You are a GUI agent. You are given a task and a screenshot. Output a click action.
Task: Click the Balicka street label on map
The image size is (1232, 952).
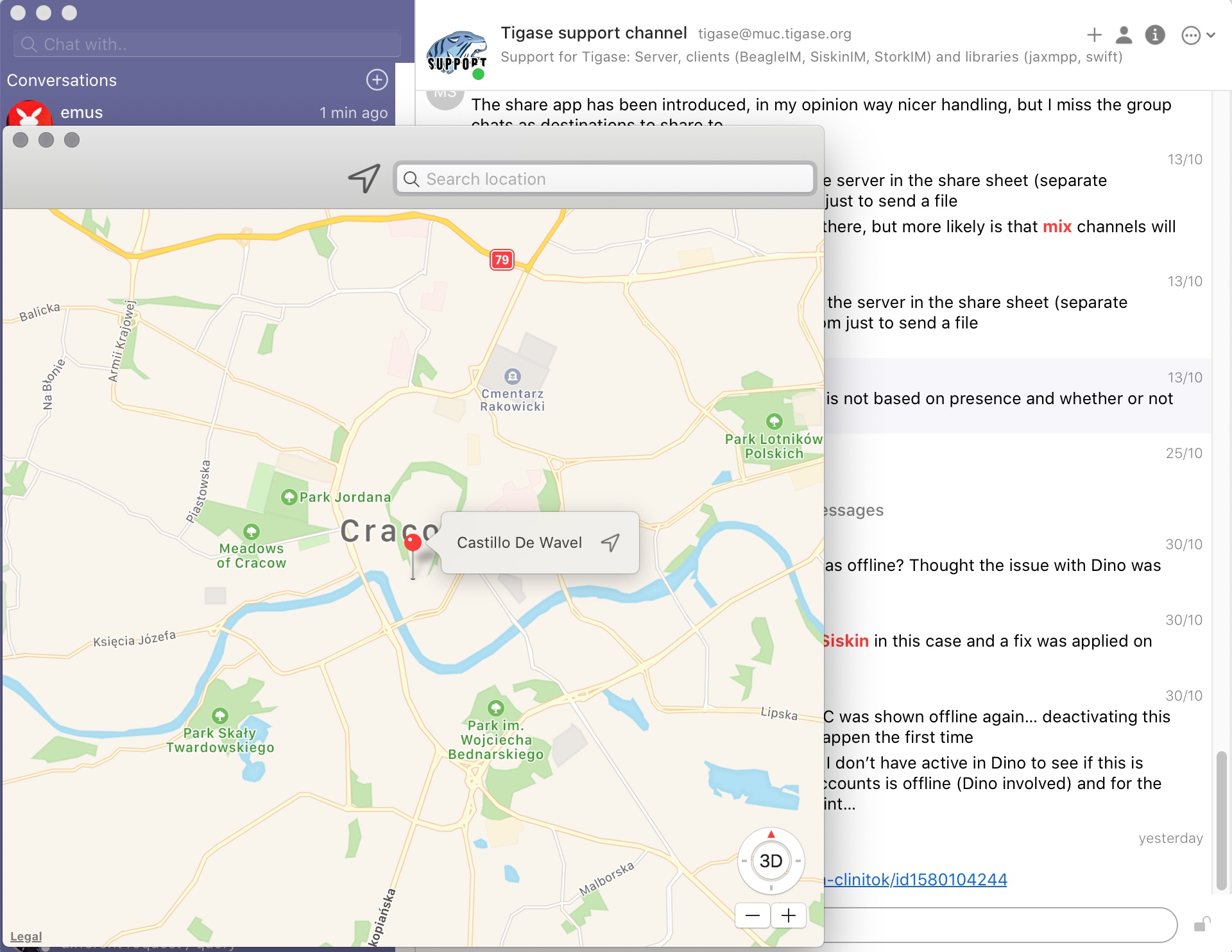pos(40,312)
